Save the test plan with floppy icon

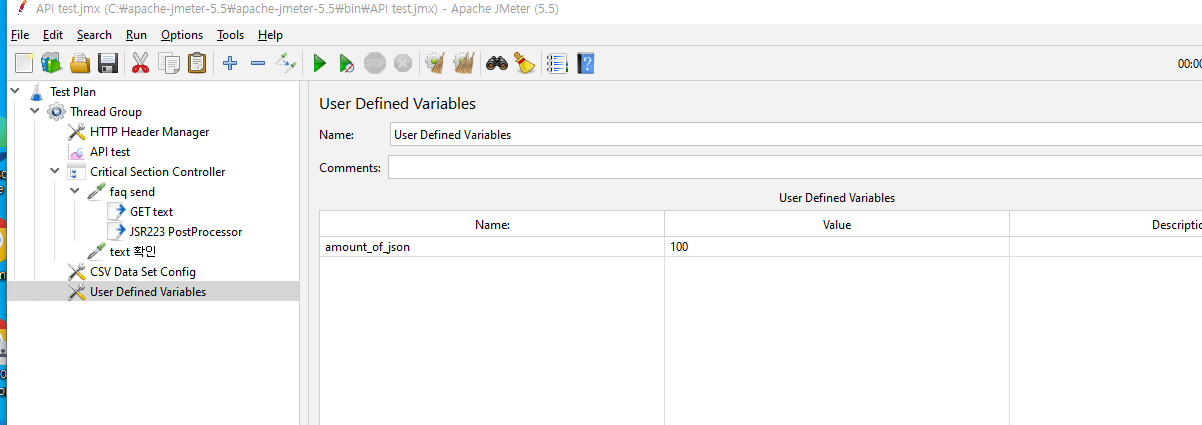click(108, 64)
